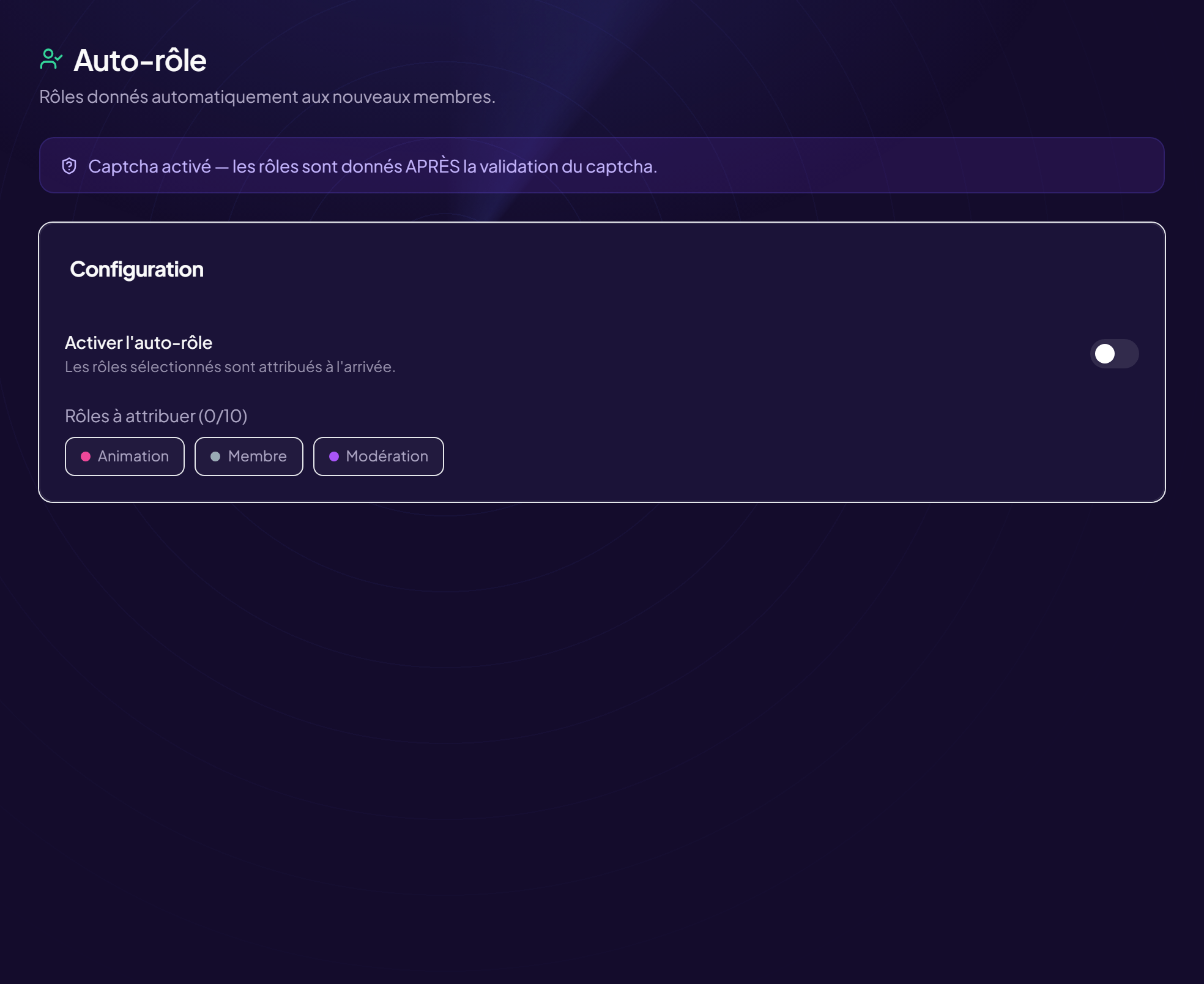The height and width of the screenshot is (984, 1204).
Task: Click the Auto-rôle page heading
Action: pyautogui.click(x=140, y=60)
